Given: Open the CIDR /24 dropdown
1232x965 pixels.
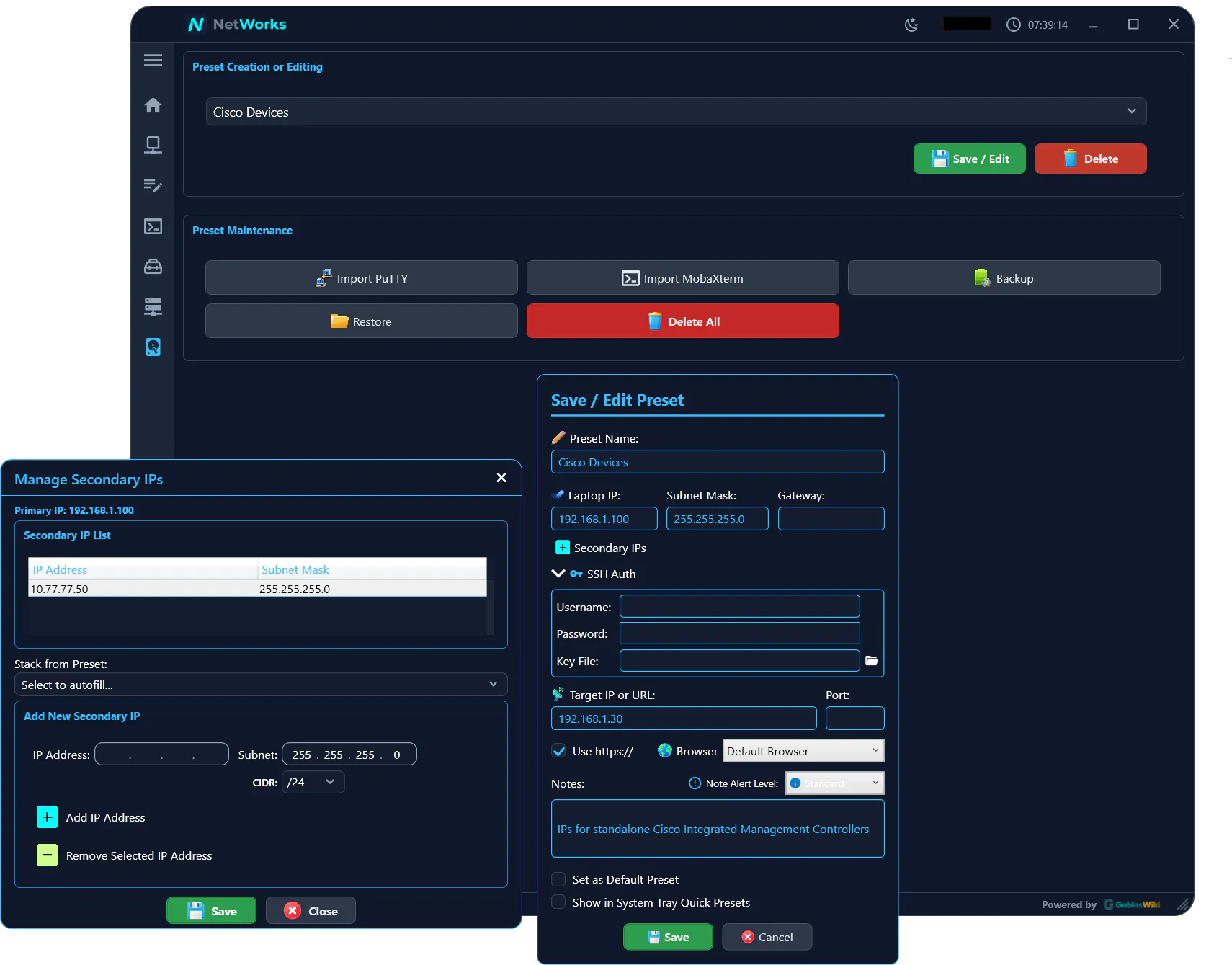Looking at the screenshot, I should pyautogui.click(x=313, y=782).
